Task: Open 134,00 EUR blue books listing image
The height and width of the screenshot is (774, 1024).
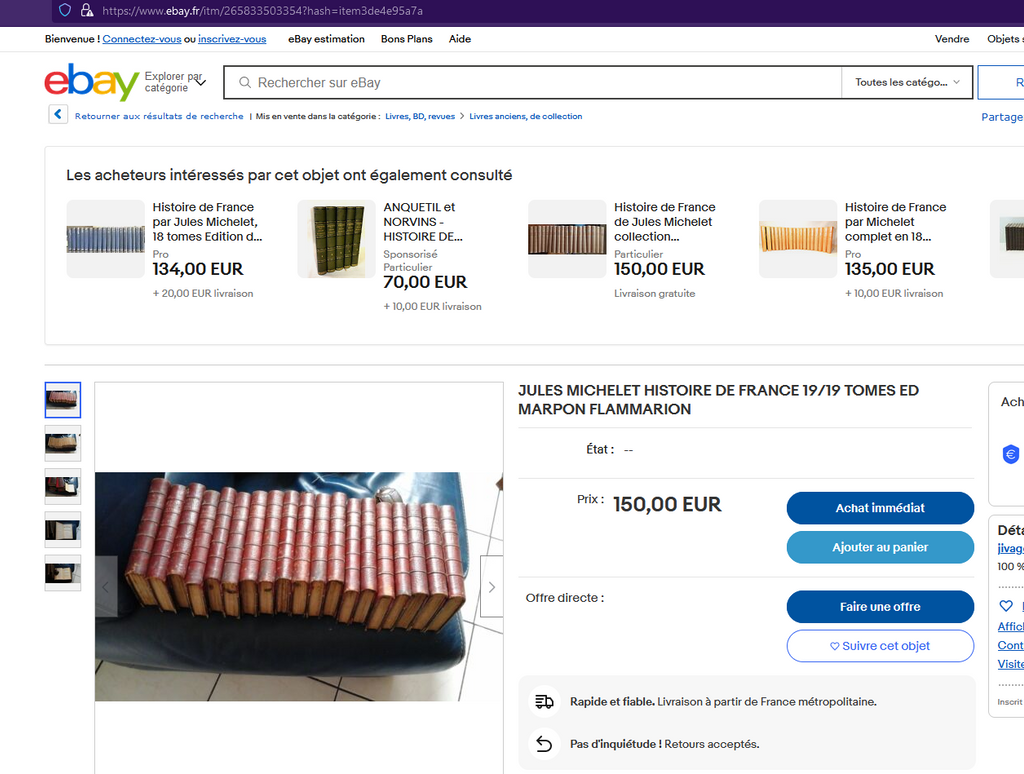Action: coord(106,239)
